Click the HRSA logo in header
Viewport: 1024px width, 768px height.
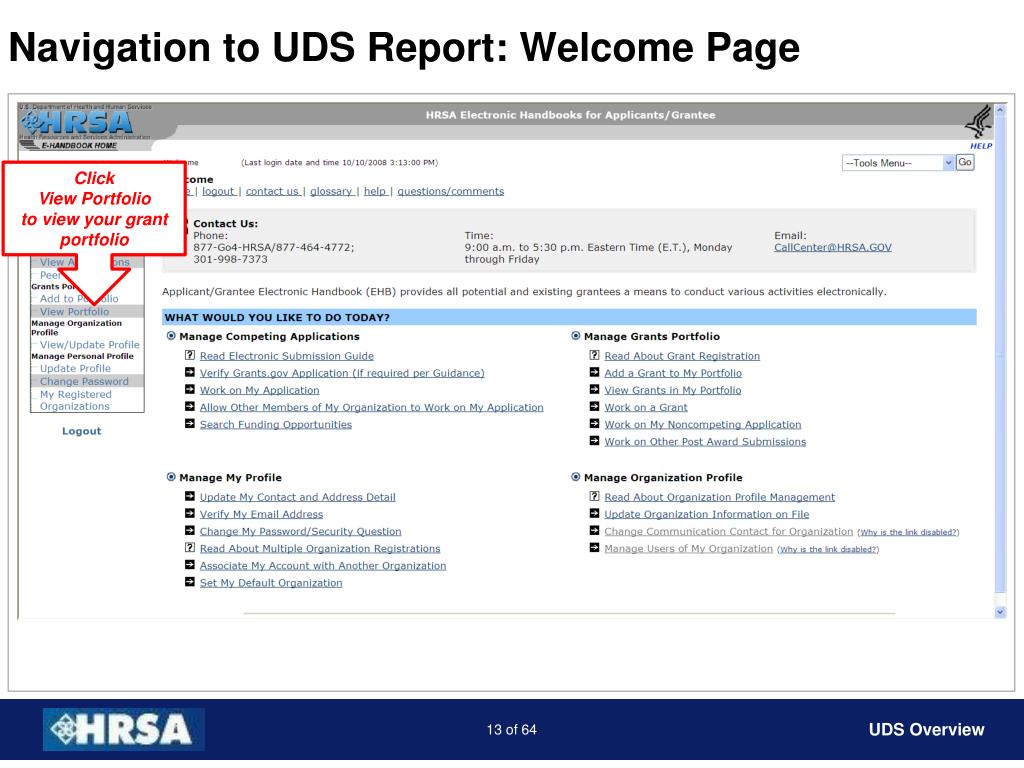[x=78, y=122]
